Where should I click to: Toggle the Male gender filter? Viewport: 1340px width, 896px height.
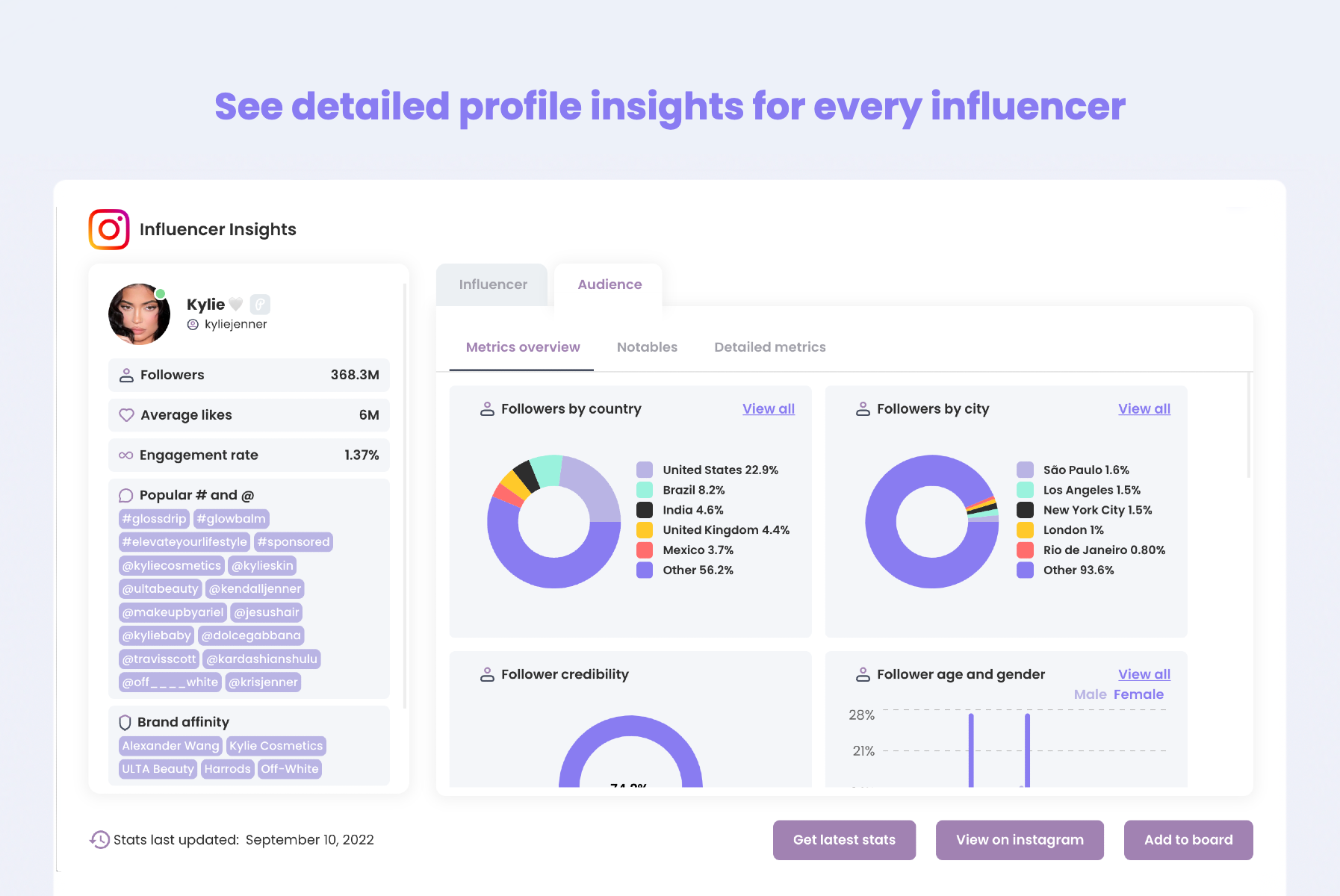point(1090,694)
